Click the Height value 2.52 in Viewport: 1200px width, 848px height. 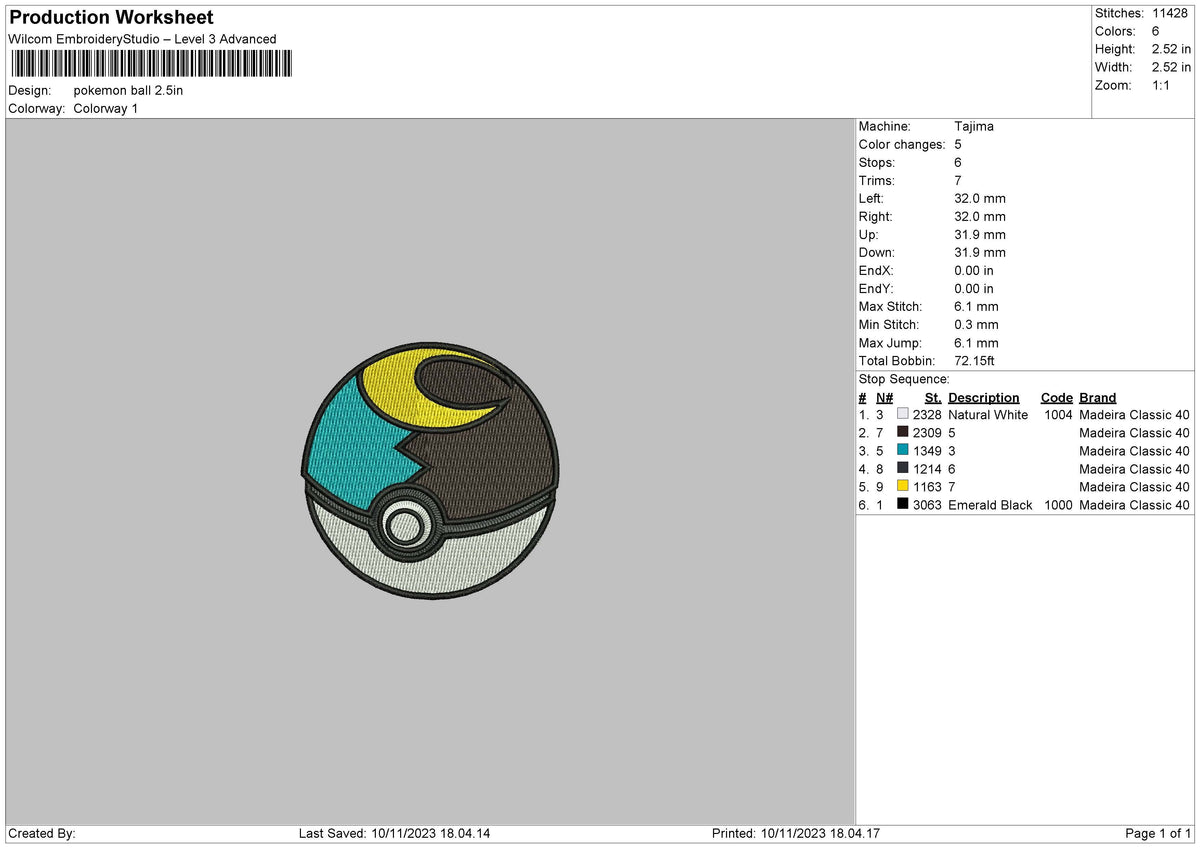pyautogui.click(x=1172, y=49)
